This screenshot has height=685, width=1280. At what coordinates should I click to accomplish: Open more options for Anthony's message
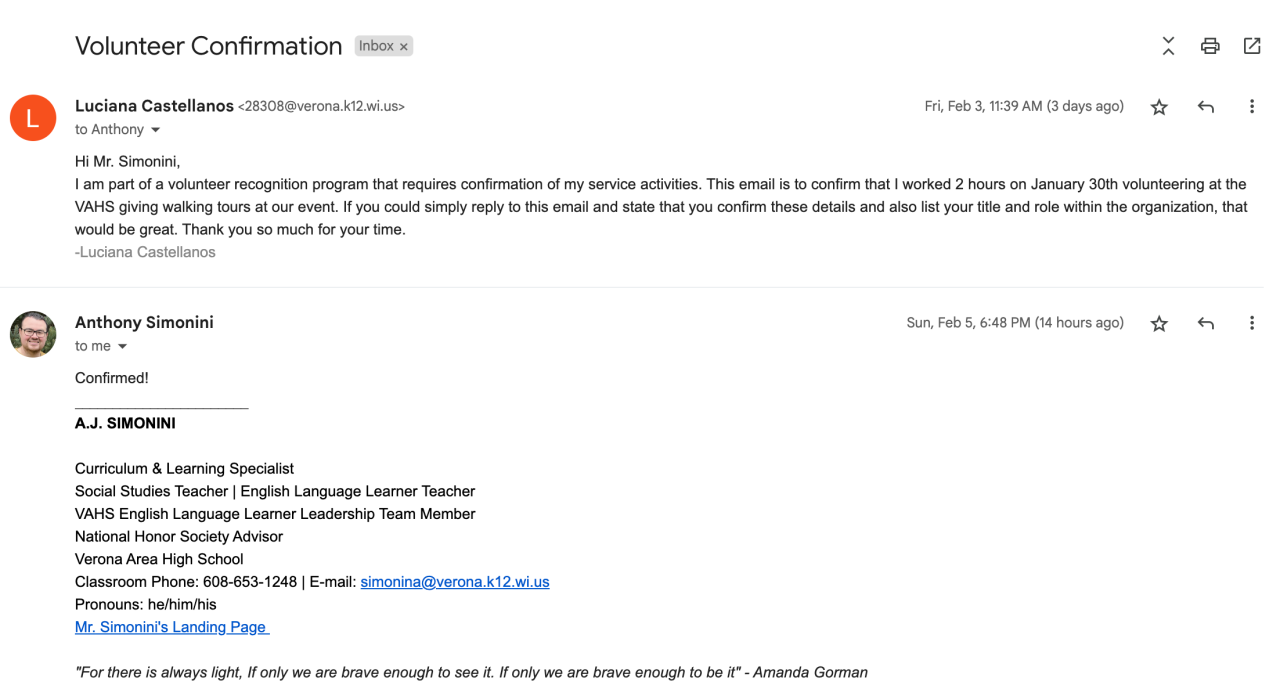point(1251,324)
